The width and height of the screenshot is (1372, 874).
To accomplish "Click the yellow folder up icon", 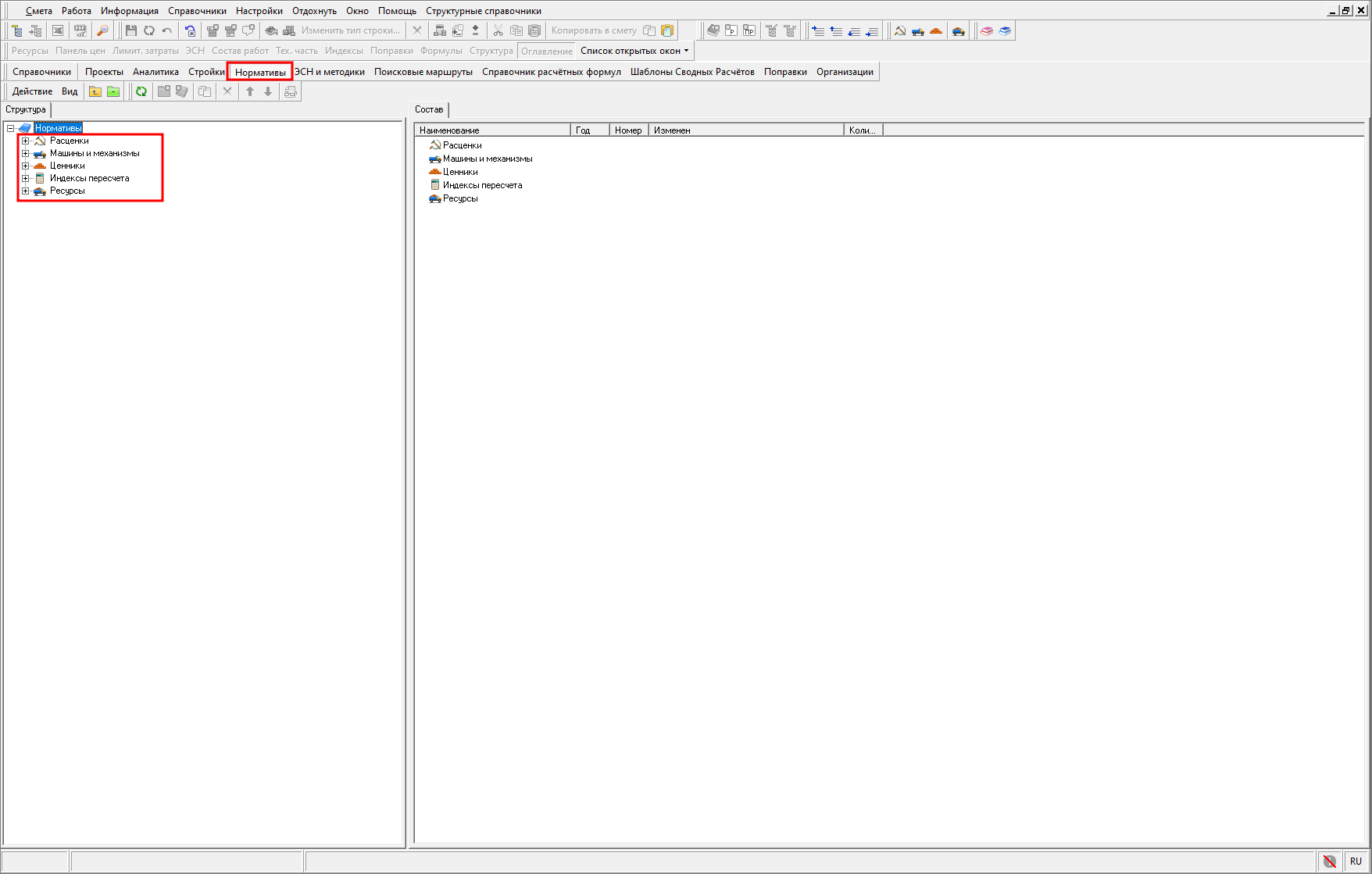I will 95,91.
